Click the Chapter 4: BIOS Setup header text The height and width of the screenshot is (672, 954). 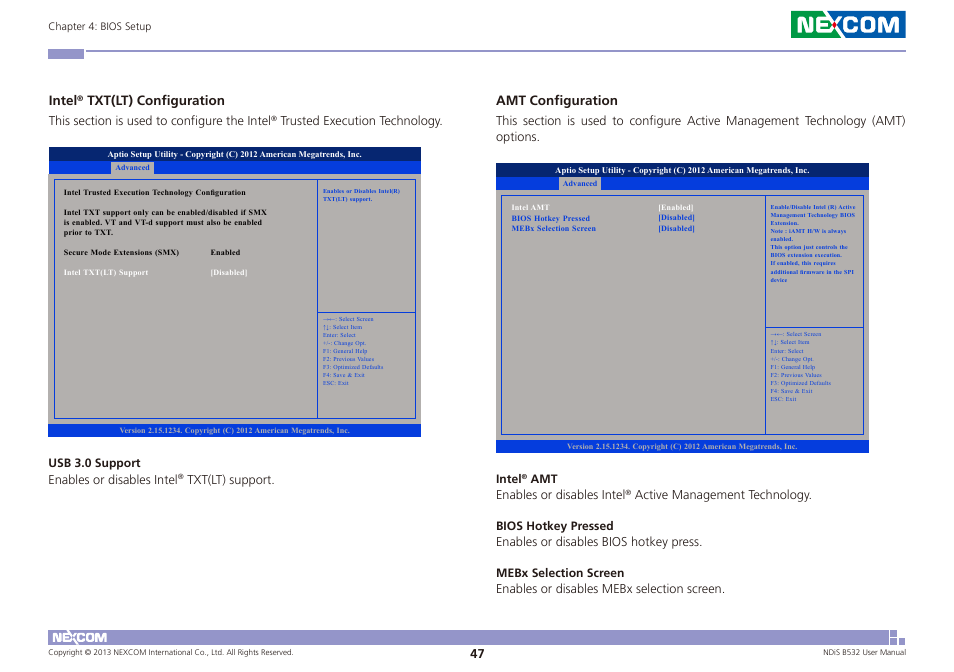pyautogui.click(x=100, y=26)
